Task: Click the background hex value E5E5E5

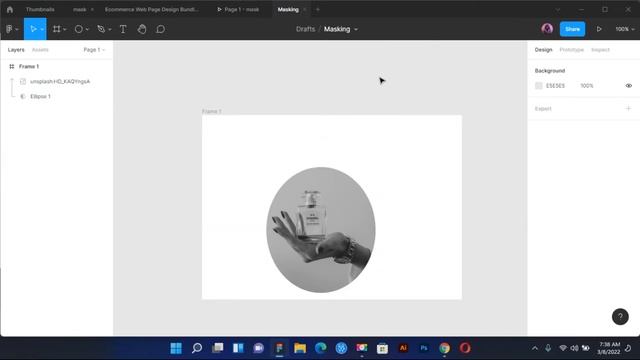Action: click(x=555, y=86)
